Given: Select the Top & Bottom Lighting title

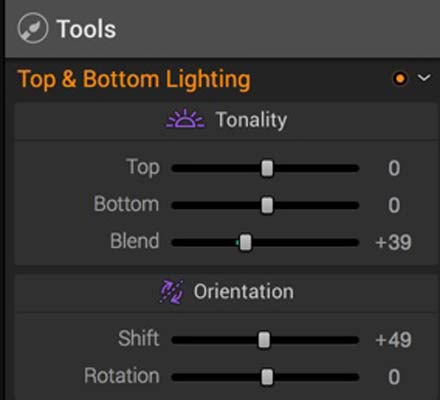Looking at the screenshot, I should [x=134, y=80].
